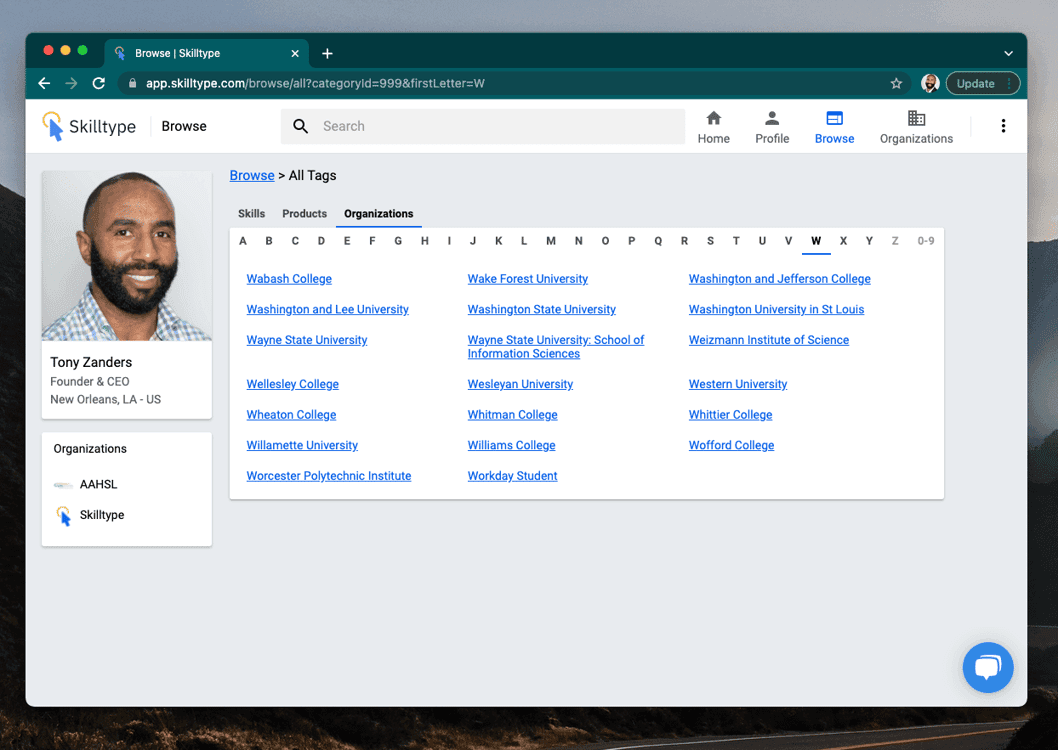Open Wake Forest University link
This screenshot has width=1058, height=750.
coord(528,279)
